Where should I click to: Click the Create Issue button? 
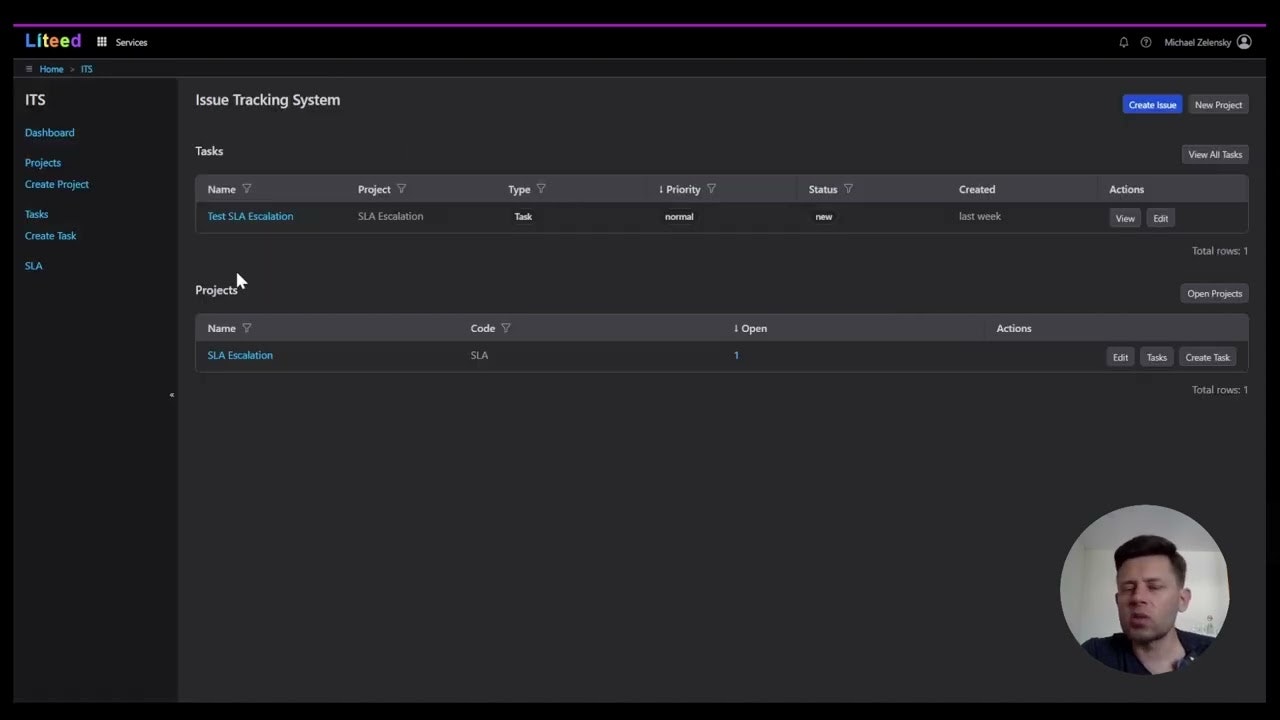click(1152, 105)
